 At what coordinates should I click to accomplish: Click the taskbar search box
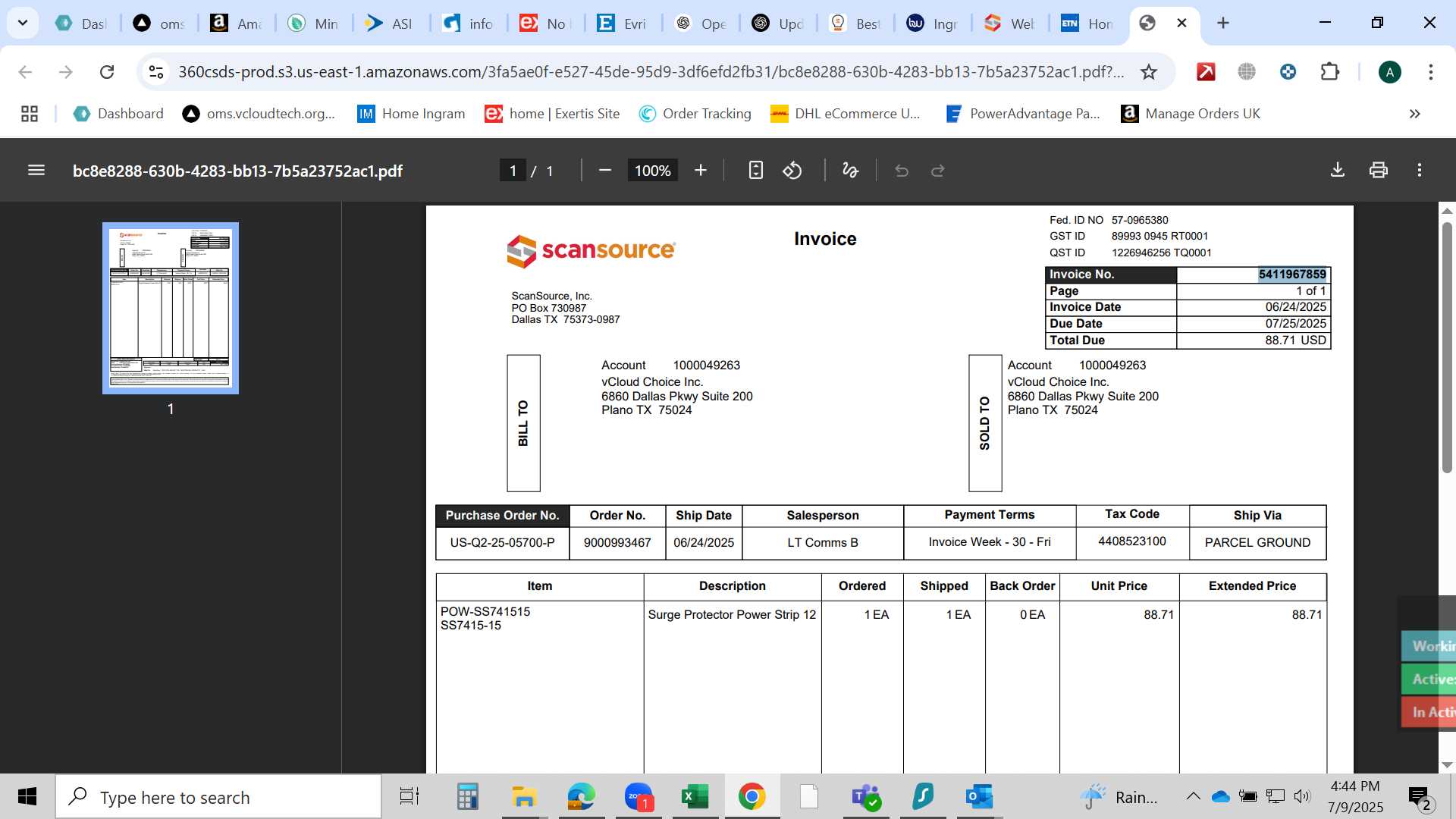218,797
